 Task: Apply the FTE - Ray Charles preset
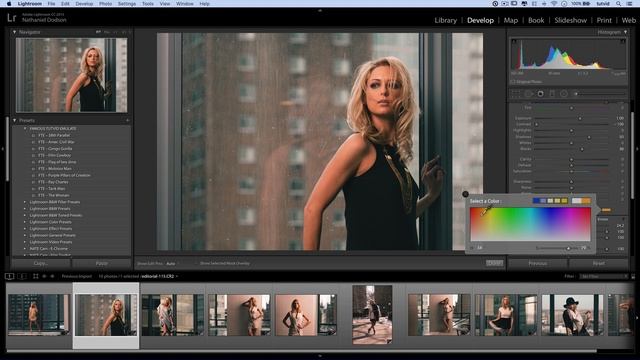(53, 182)
